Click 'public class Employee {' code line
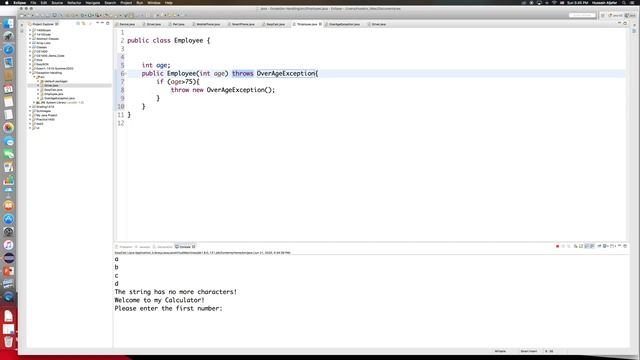The width and height of the screenshot is (640, 360). [x=169, y=40]
